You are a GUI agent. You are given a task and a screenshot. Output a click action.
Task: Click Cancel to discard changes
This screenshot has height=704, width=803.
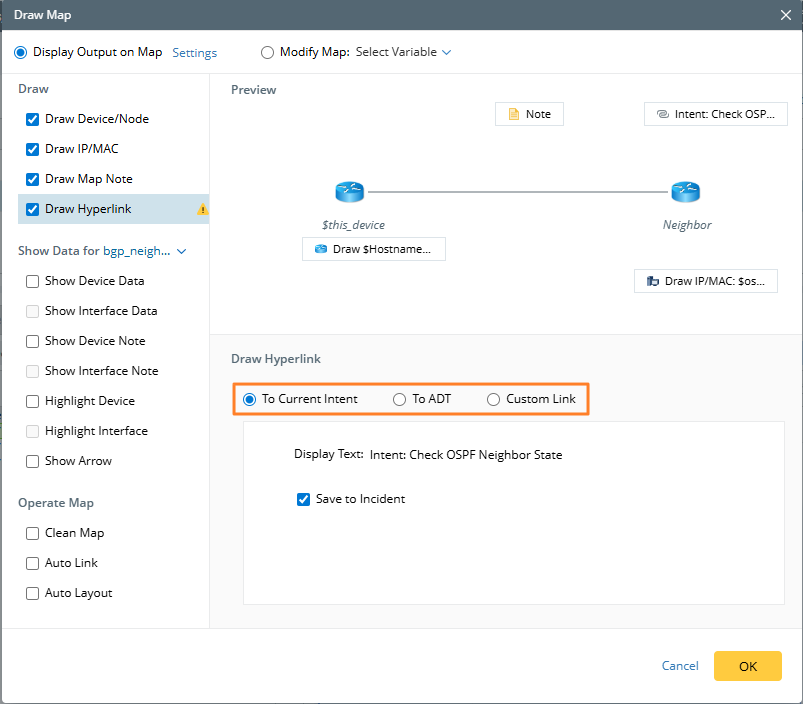680,666
